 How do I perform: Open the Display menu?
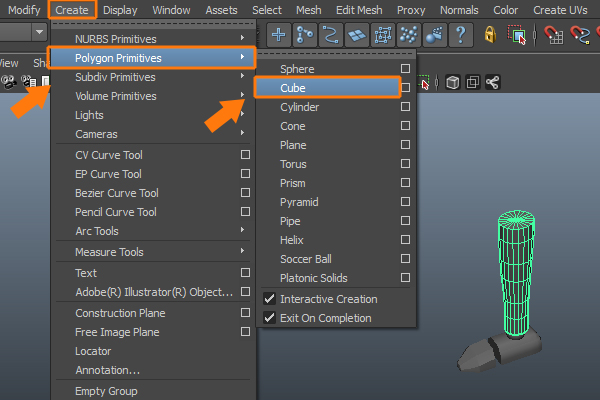(120, 10)
